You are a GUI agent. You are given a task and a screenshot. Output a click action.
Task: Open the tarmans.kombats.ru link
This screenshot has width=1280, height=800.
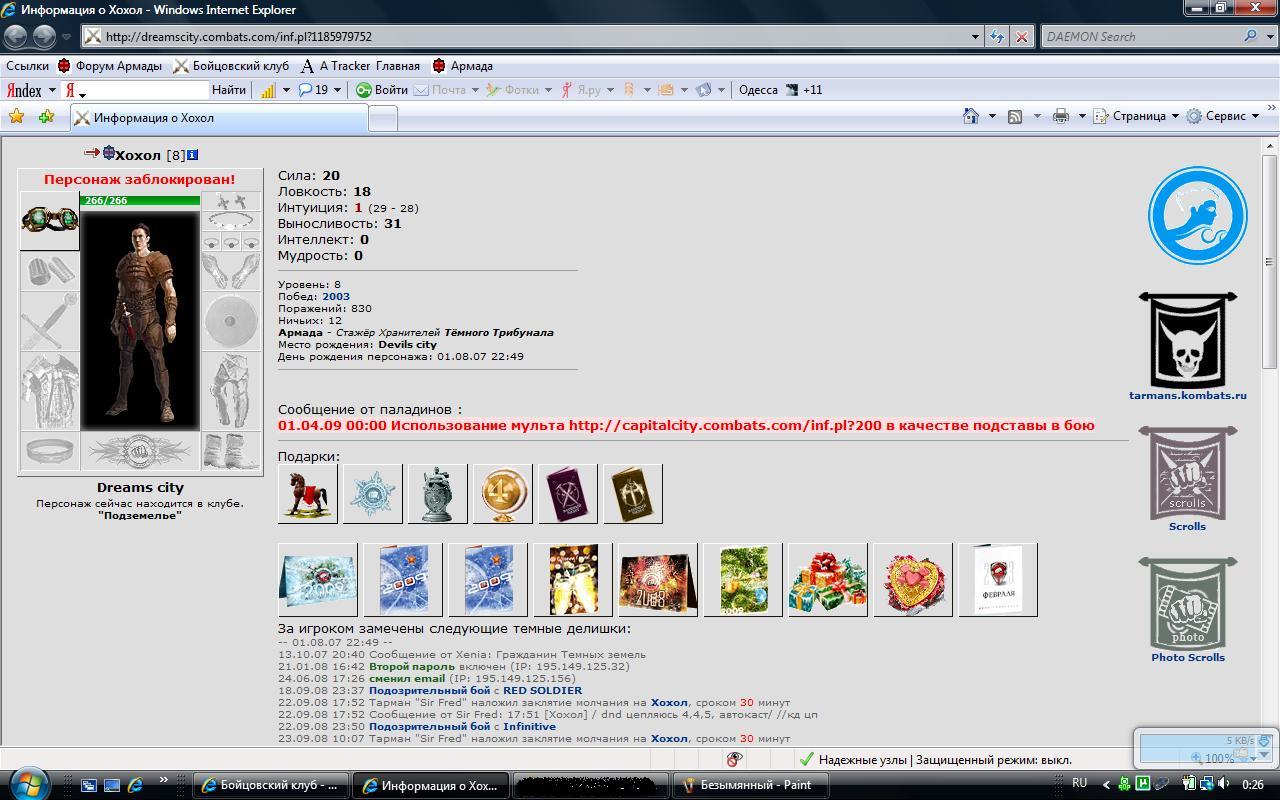(x=1188, y=395)
